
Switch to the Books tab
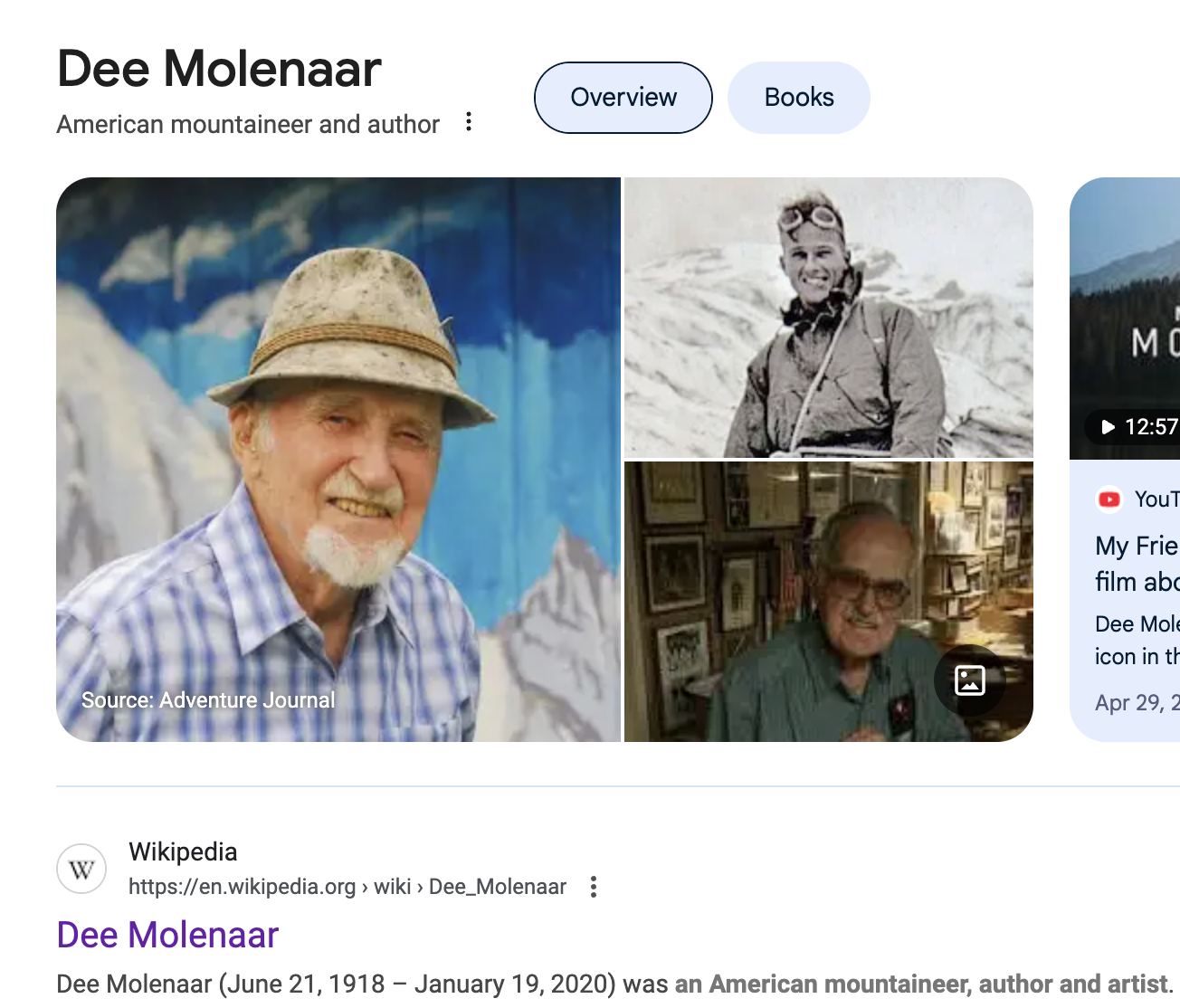pos(798,98)
